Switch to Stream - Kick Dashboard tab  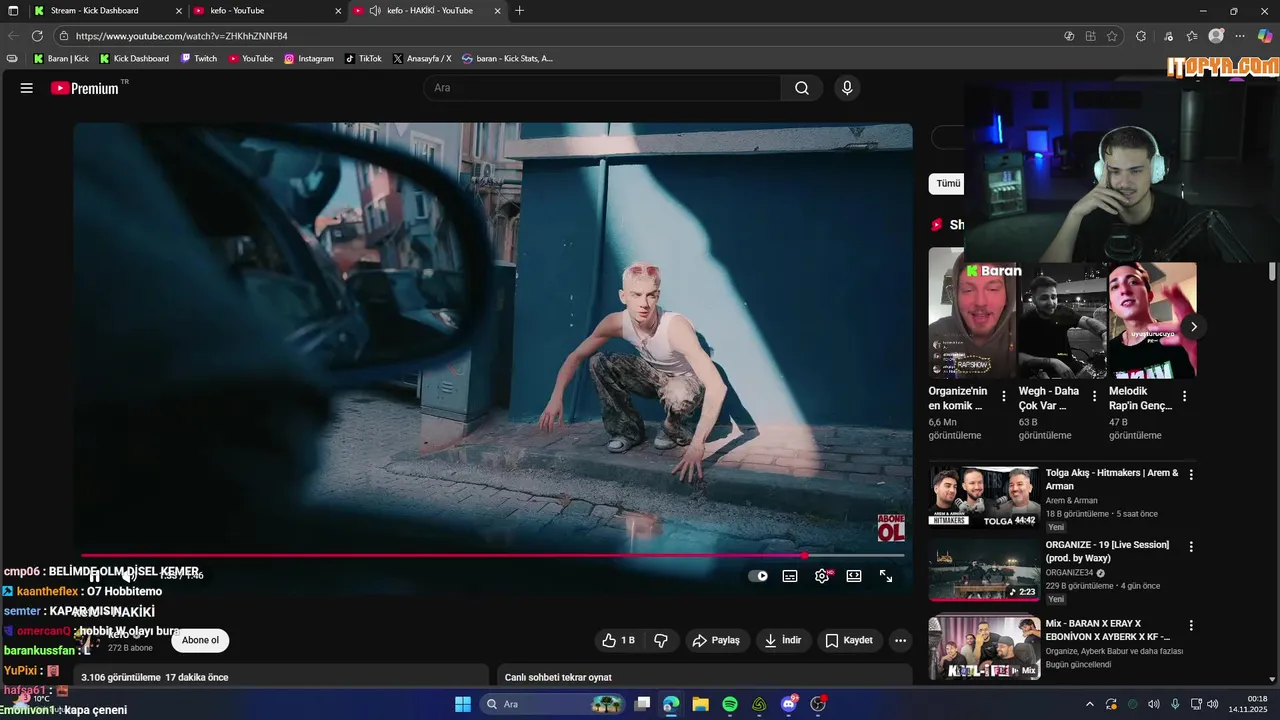107,11
